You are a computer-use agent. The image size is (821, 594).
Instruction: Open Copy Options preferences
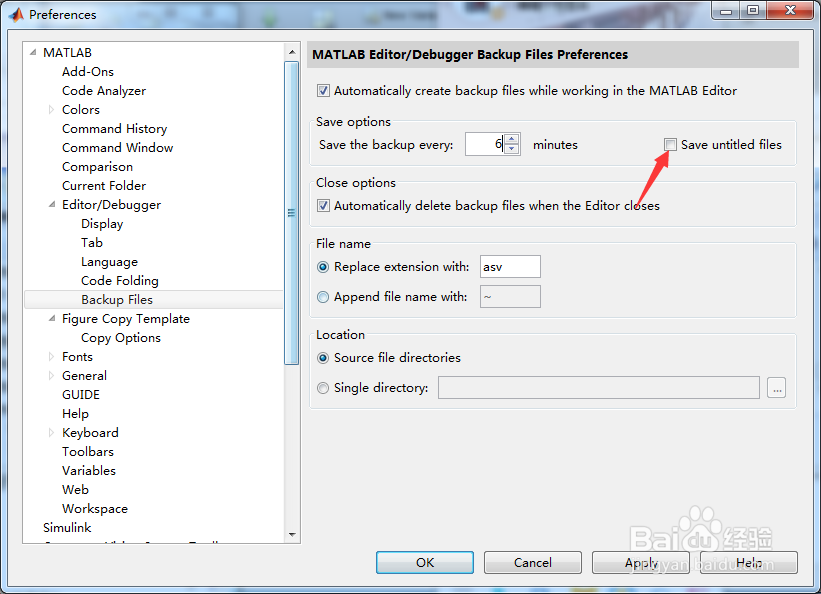click(121, 338)
